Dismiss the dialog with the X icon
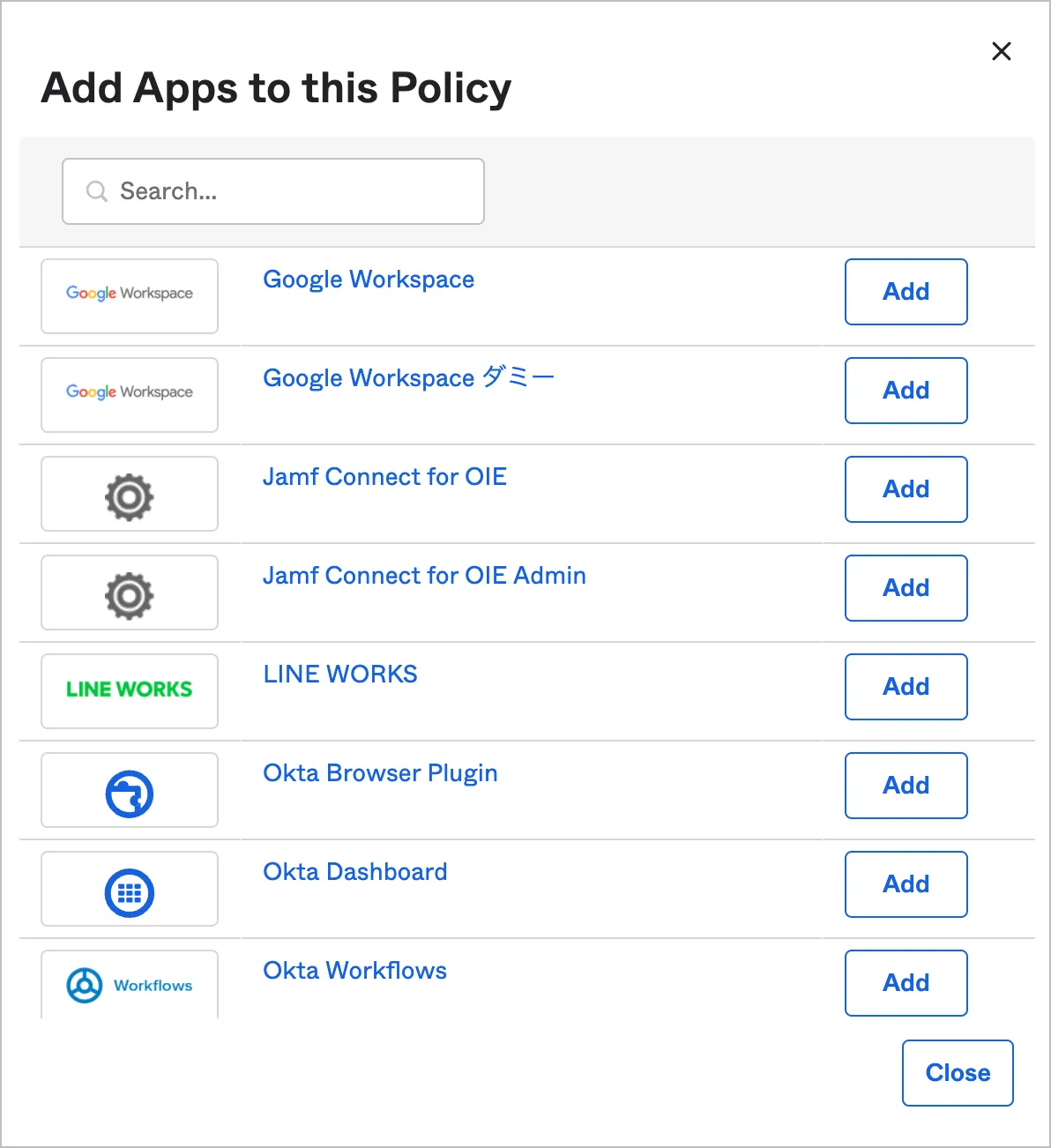 click(x=1001, y=51)
